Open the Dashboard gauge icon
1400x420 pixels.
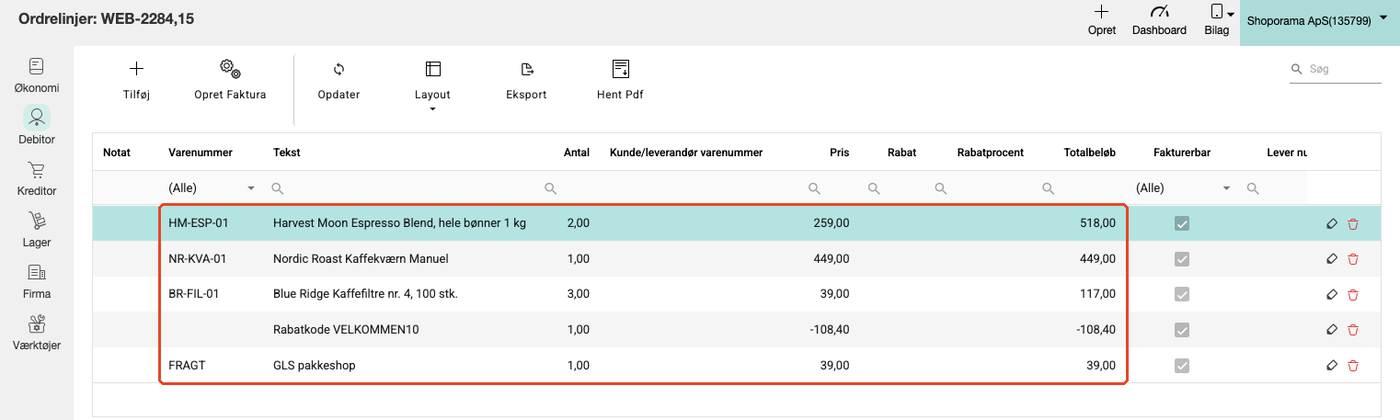click(1159, 12)
